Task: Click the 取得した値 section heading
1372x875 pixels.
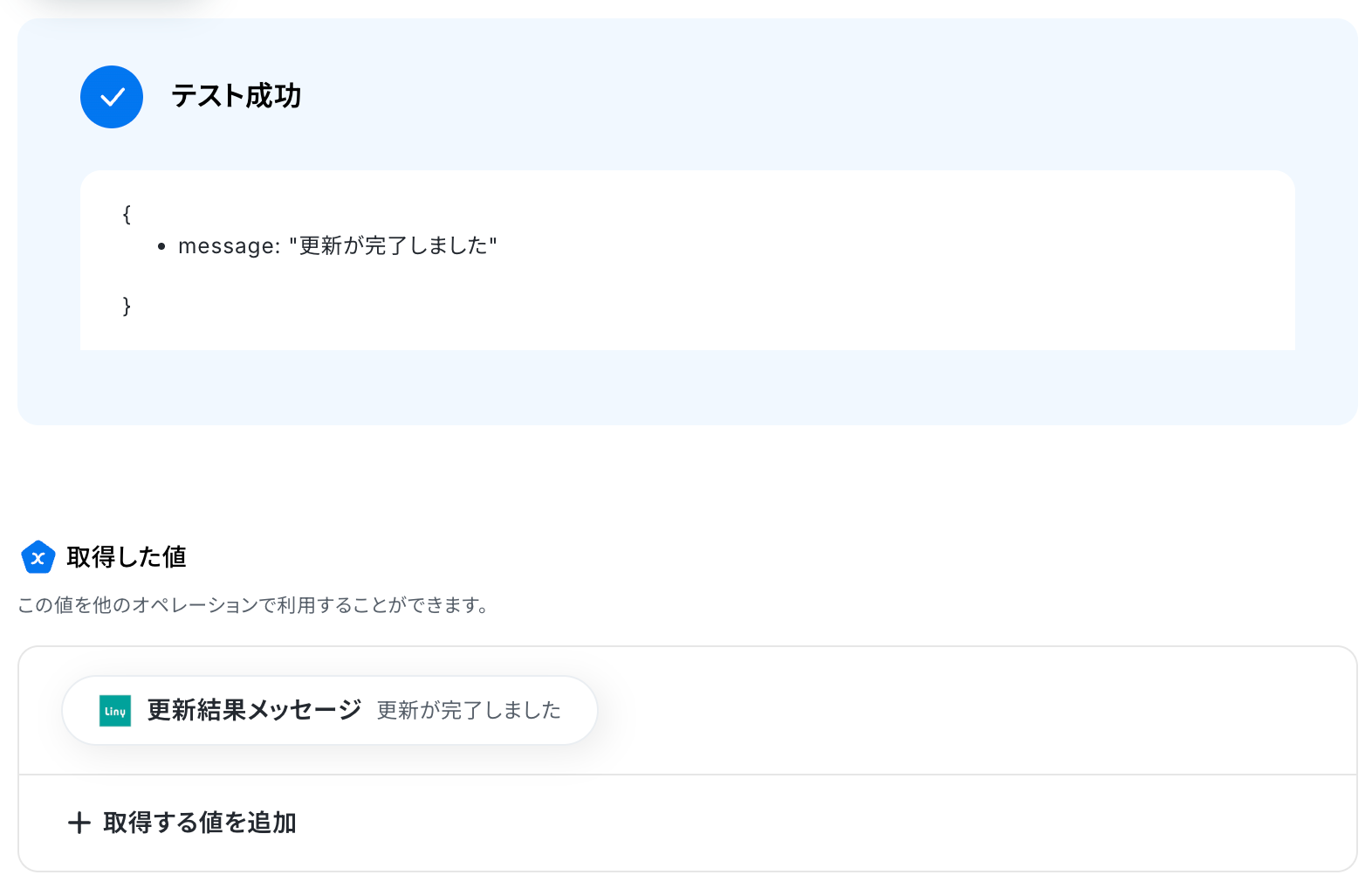Action: point(127,557)
